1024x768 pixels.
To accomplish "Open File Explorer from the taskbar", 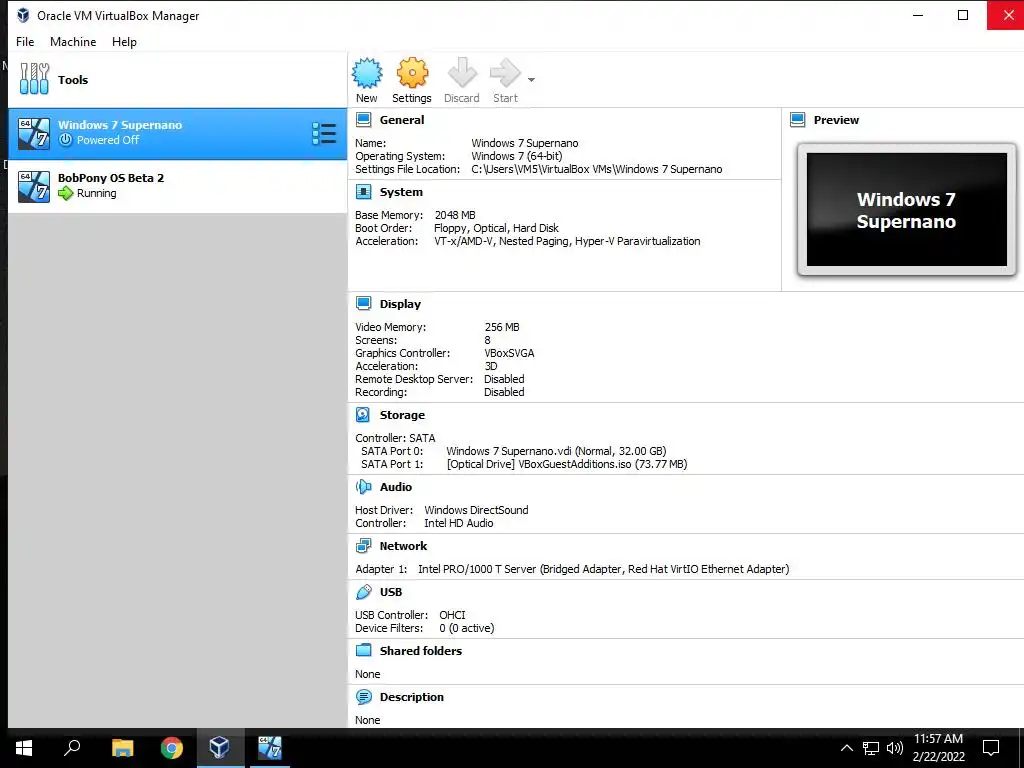I will 122,748.
